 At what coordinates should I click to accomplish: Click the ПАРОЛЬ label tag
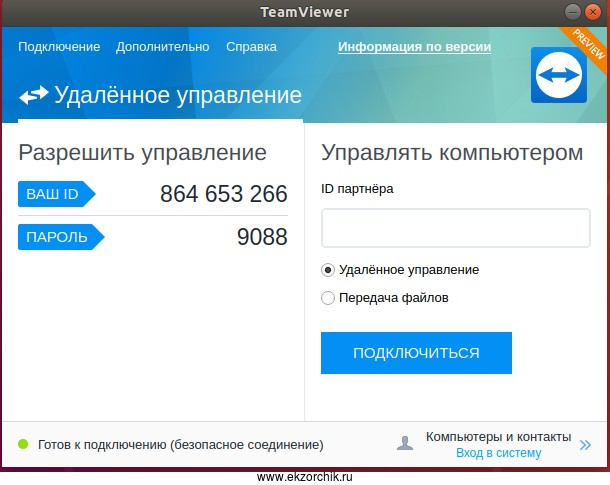[x=61, y=237]
